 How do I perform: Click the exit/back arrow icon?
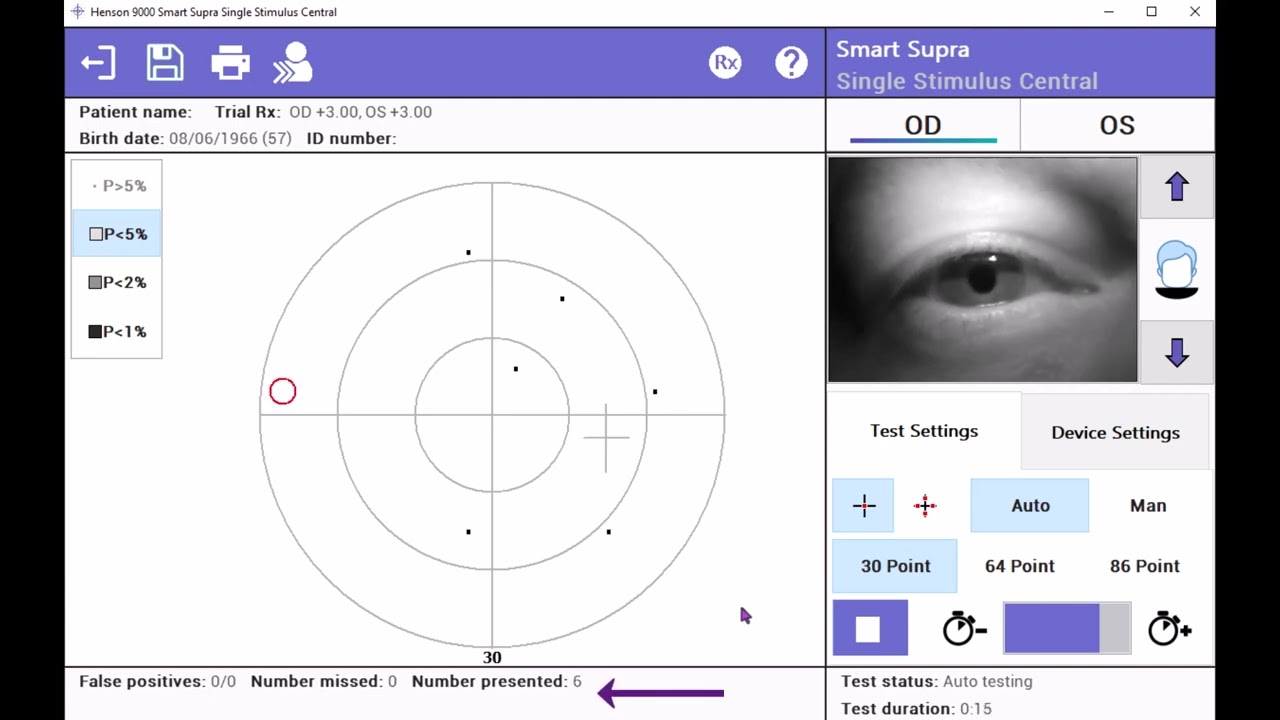coord(98,64)
